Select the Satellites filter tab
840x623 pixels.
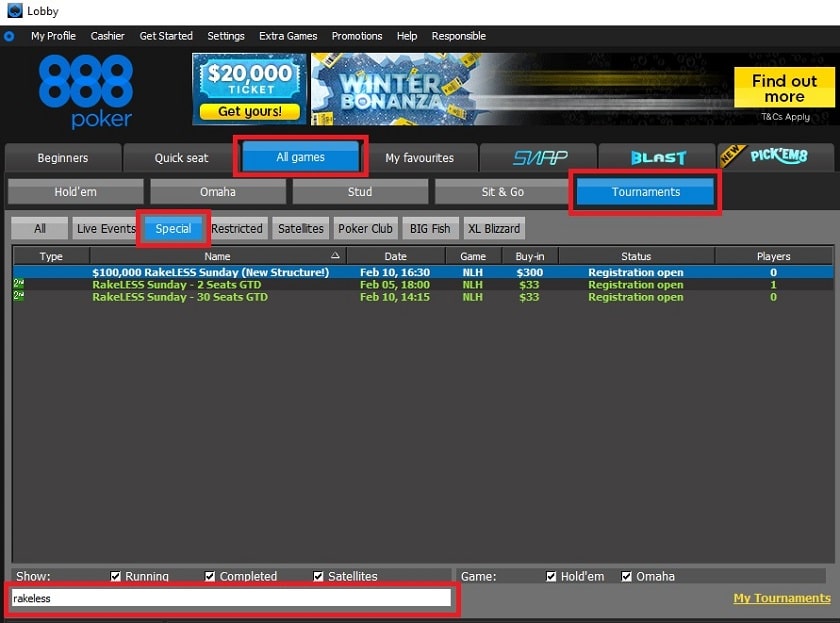(x=301, y=229)
